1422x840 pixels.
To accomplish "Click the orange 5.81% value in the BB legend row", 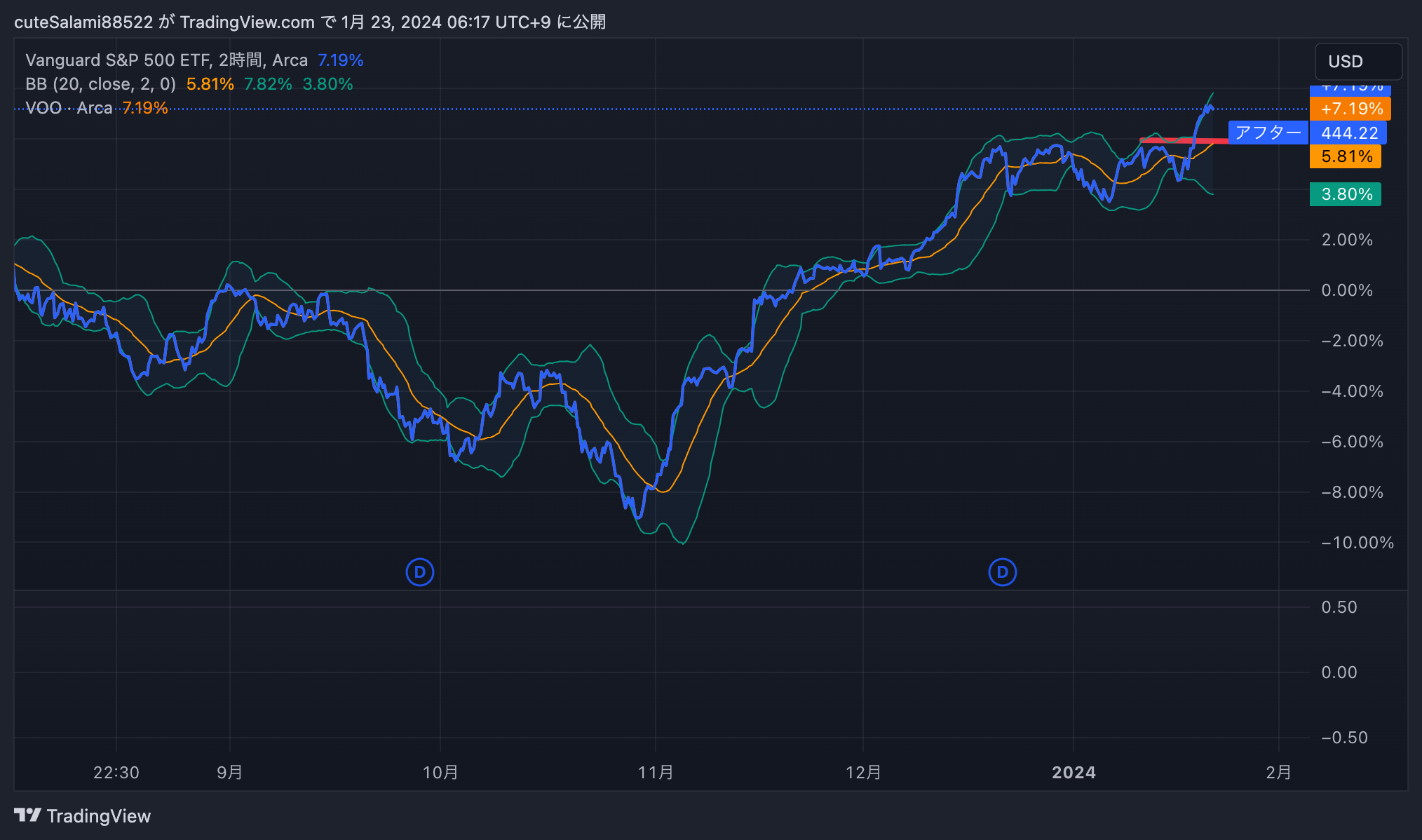I will pyautogui.click(x=210, y=84).
